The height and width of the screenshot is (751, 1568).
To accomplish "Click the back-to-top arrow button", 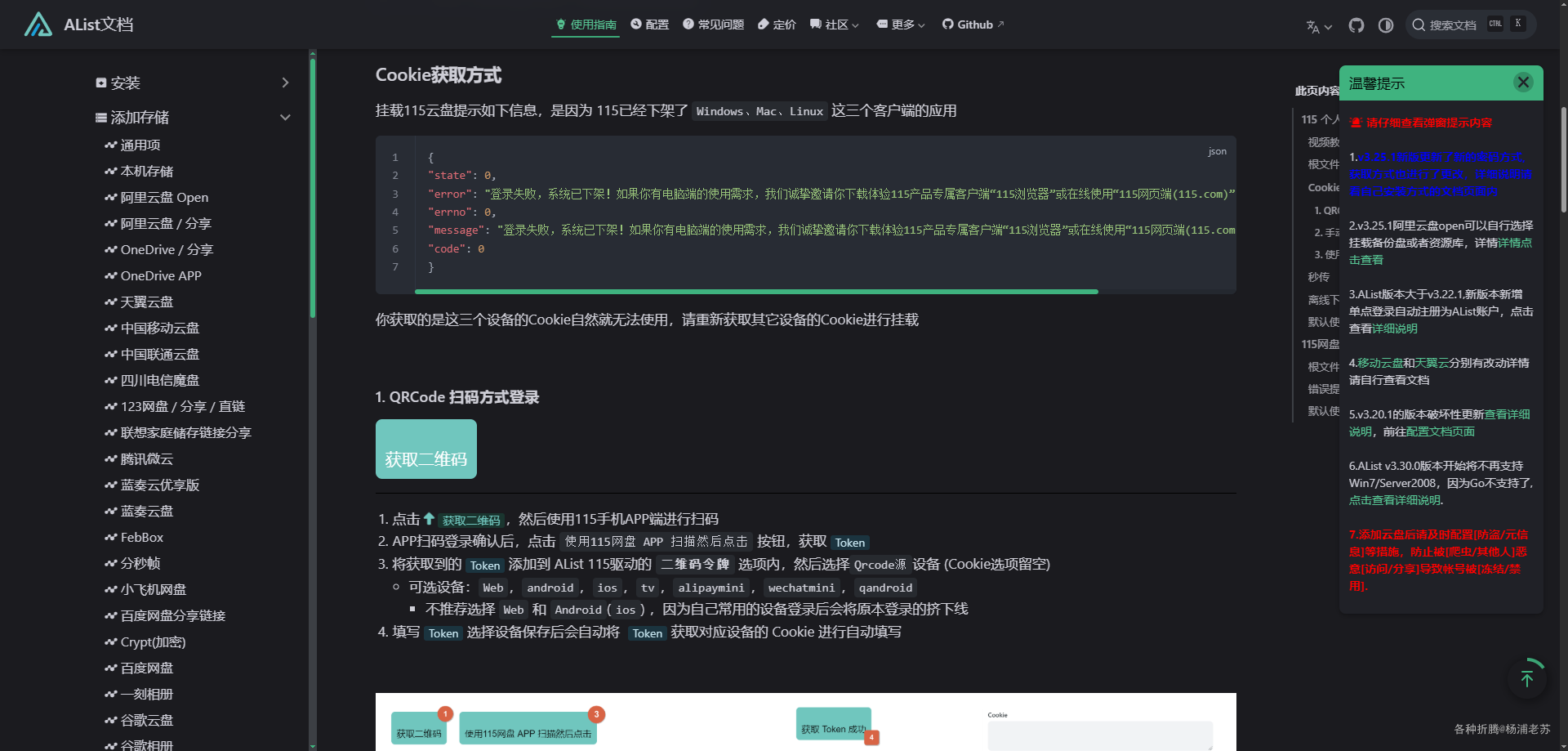I will click(x=1527, y=678).
